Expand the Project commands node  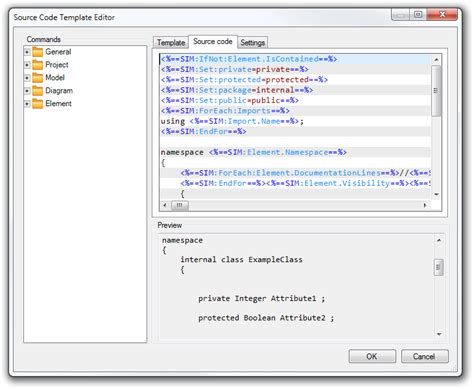tap(27, 65)
